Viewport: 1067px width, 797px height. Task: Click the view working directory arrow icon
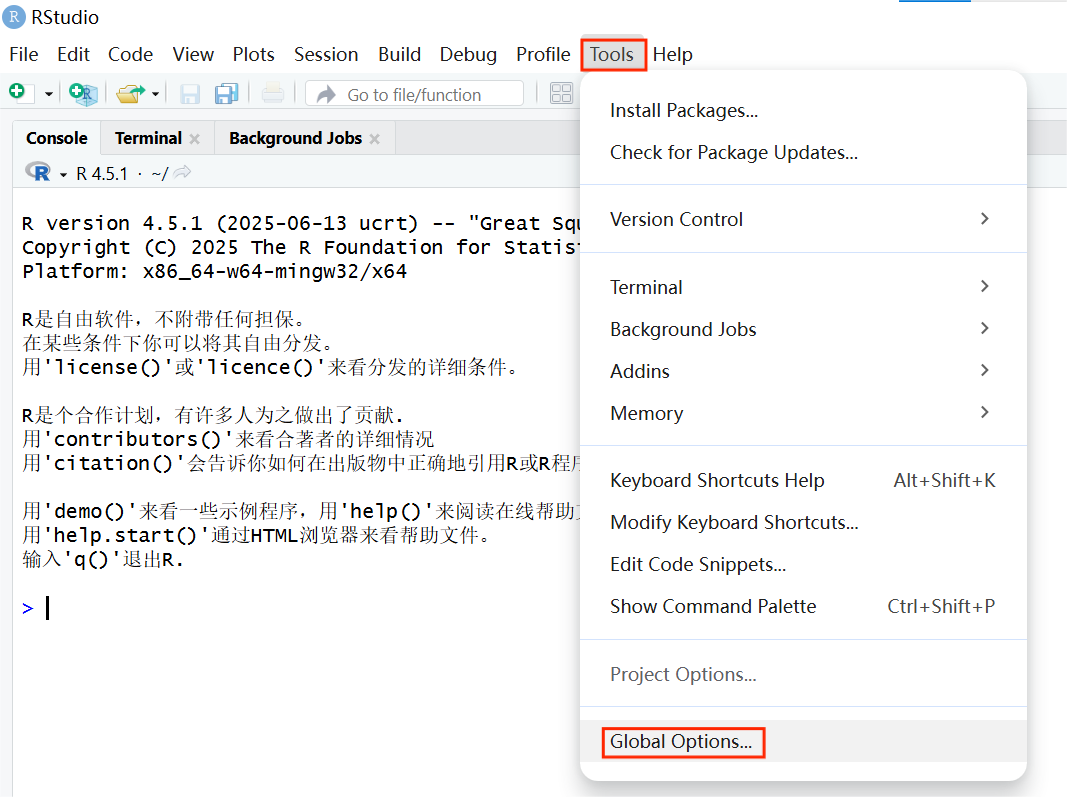[x=182, y=173]
